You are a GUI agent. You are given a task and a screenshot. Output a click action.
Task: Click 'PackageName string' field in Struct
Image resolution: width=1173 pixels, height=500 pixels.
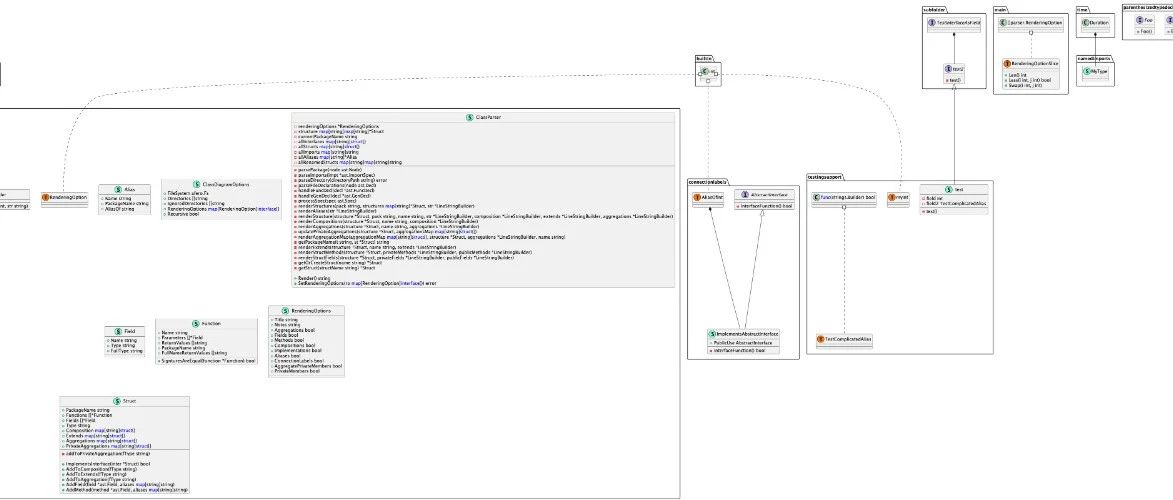tap(86, 410)
